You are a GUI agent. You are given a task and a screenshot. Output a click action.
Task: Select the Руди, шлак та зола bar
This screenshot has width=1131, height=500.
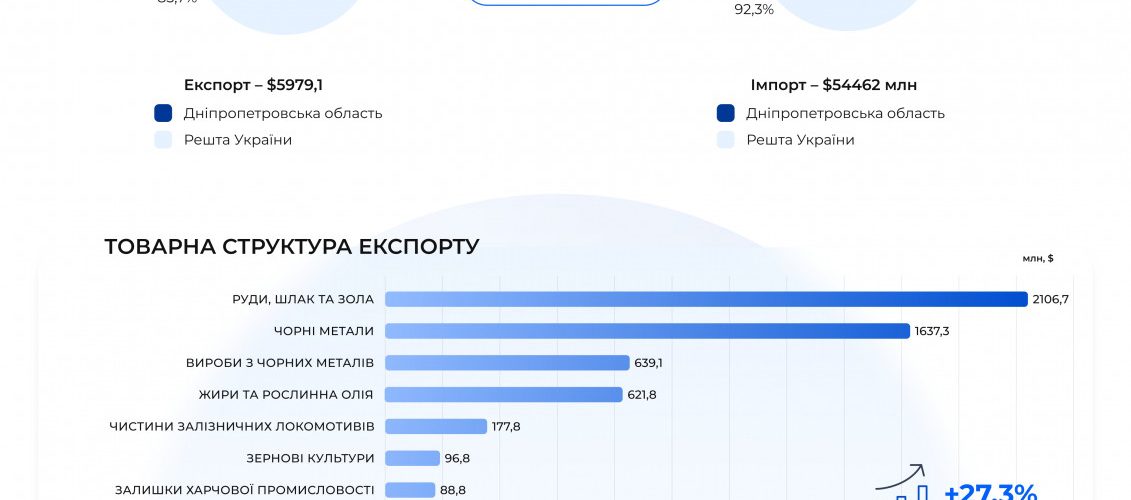pos(706,299)
